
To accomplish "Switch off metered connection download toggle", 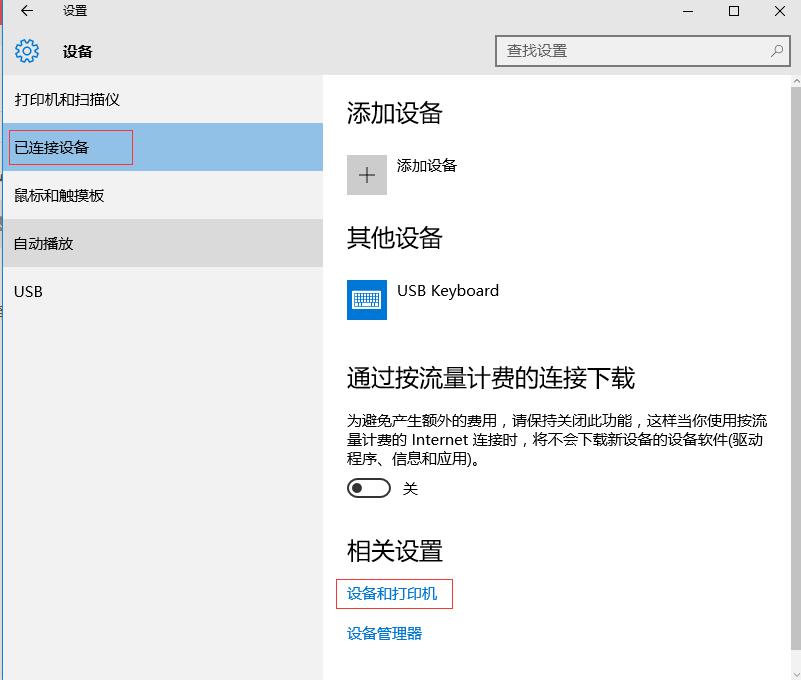I will (x=368, y=488).
